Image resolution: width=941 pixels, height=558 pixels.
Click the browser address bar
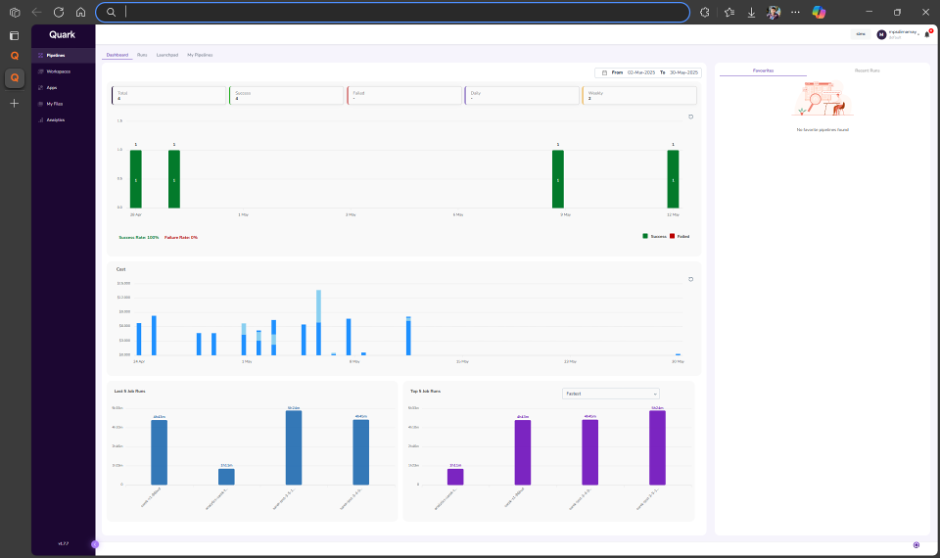[x=400, y=12]
